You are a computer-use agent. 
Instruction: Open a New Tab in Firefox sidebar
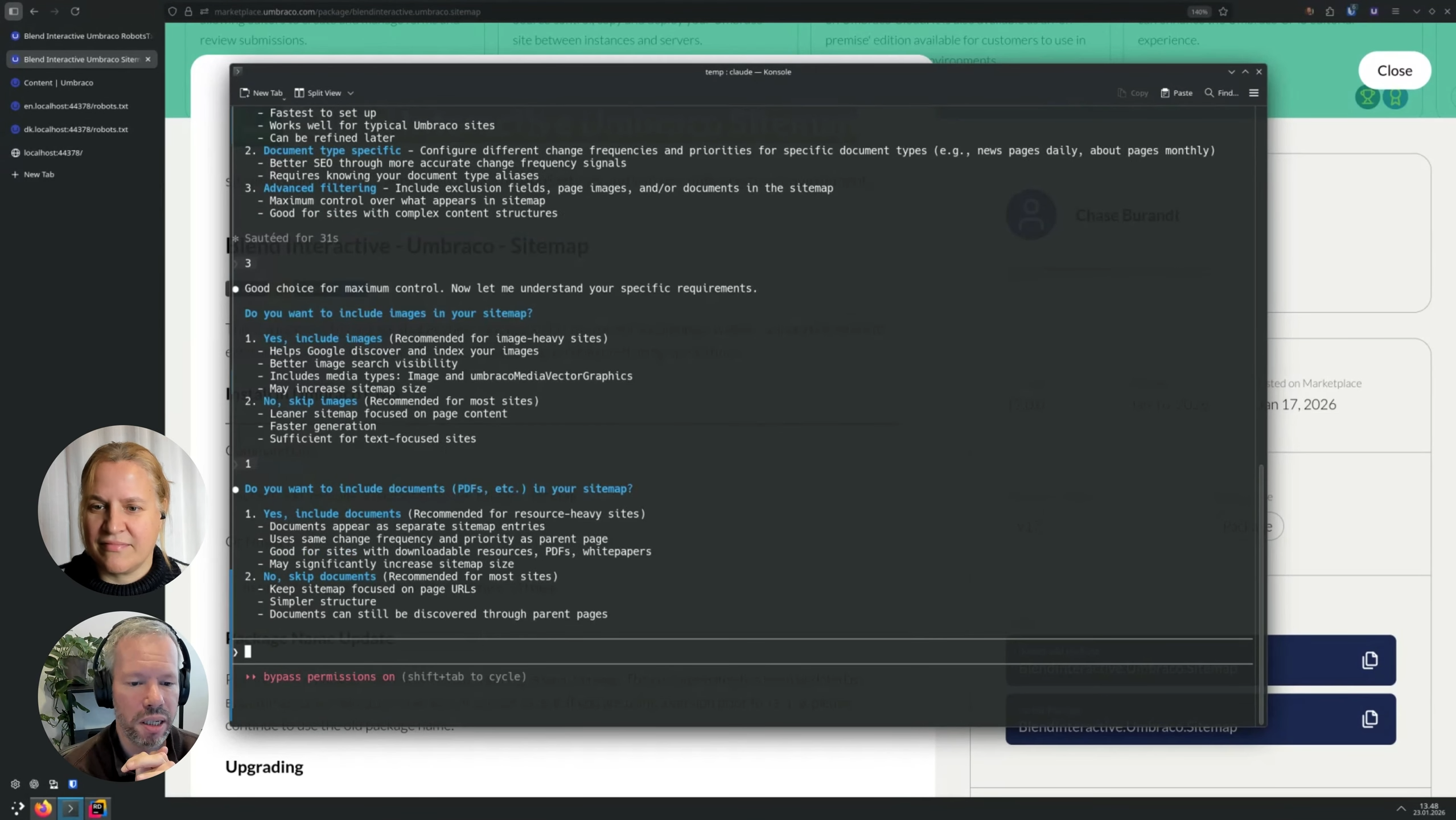click(x=83, y=174)
